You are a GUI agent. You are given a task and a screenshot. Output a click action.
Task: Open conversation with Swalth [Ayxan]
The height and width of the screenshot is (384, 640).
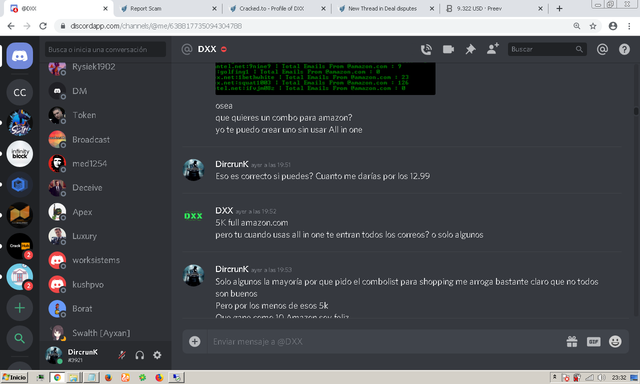pyautogui.click(x=105, y=333)
